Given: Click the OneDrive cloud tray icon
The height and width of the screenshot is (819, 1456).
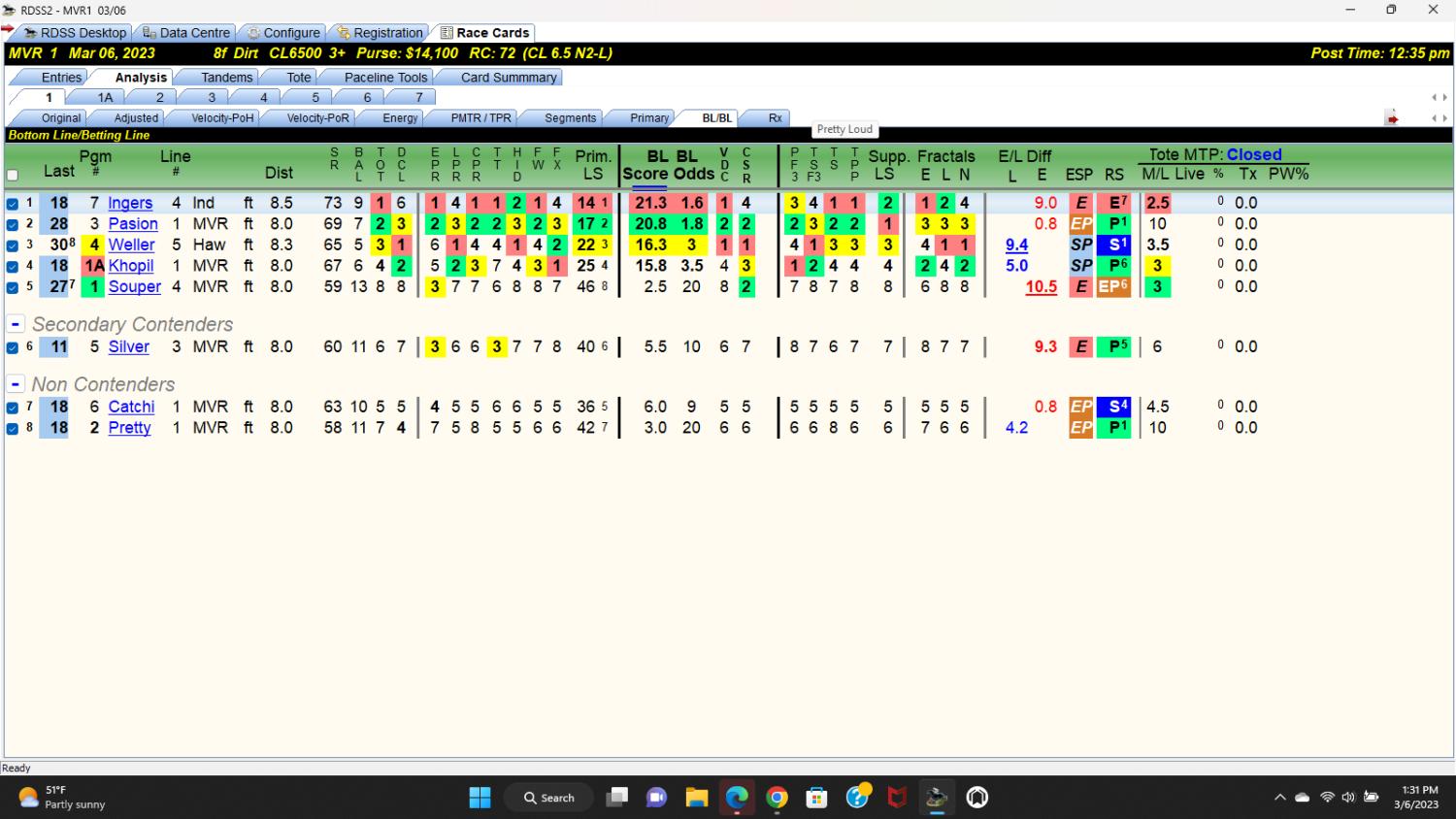Looking at the screenshot, I should coord(1303,798).
